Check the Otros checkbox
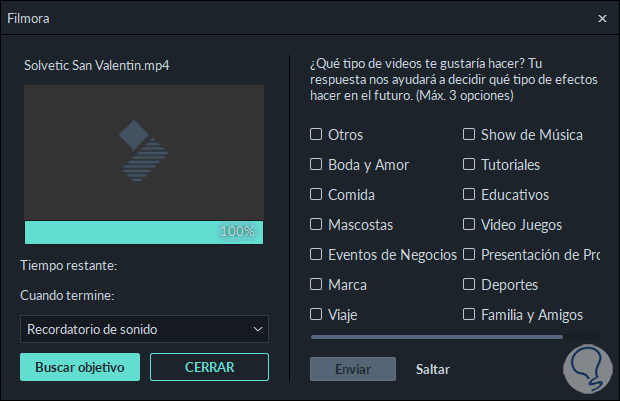Image resolution: width=620 pixels, height=401 pixels. [316, 134]
